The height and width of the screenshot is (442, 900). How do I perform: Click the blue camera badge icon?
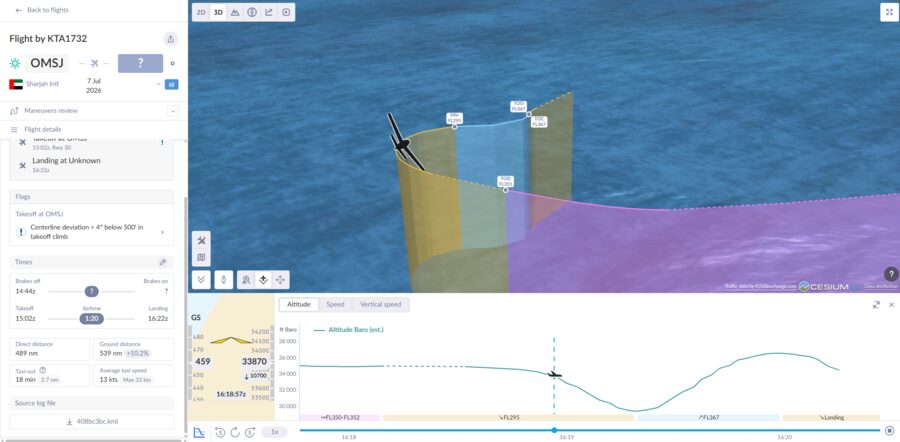coord(172,84)
